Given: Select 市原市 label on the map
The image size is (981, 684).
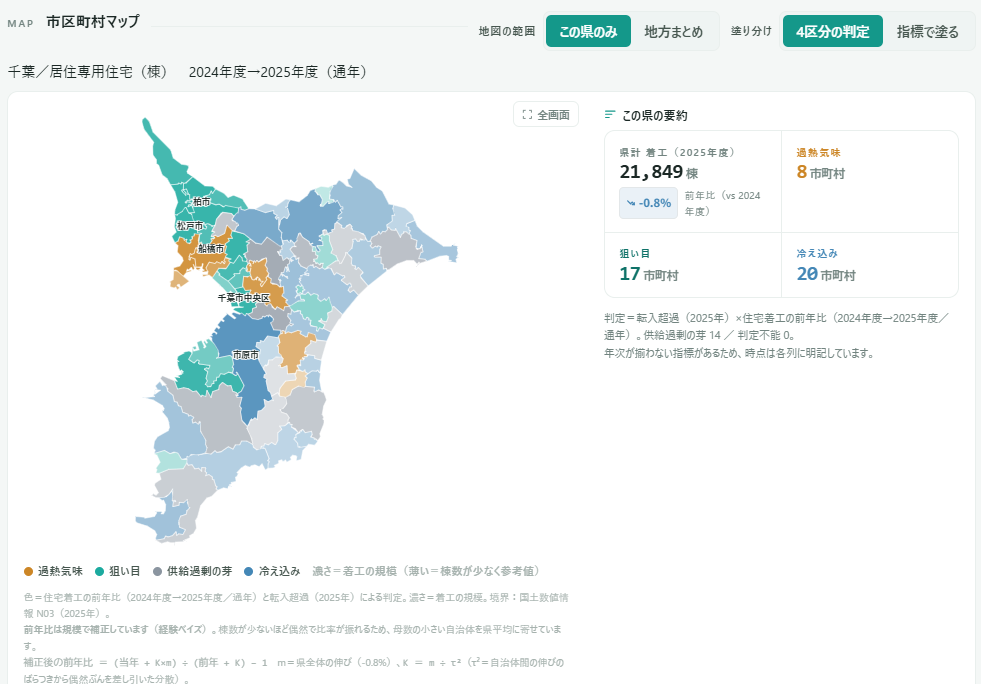Looking at the screenshot, I should [x=246, y=355].
